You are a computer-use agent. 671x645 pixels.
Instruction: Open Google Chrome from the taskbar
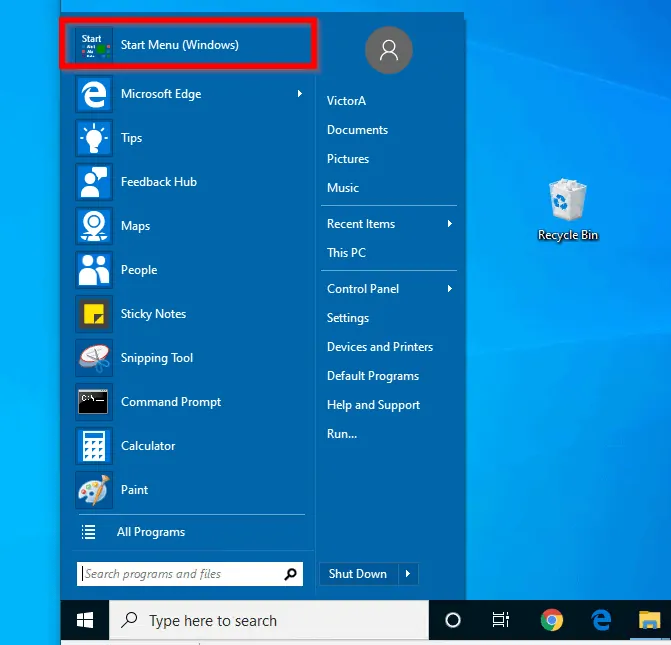coord(551,620)
